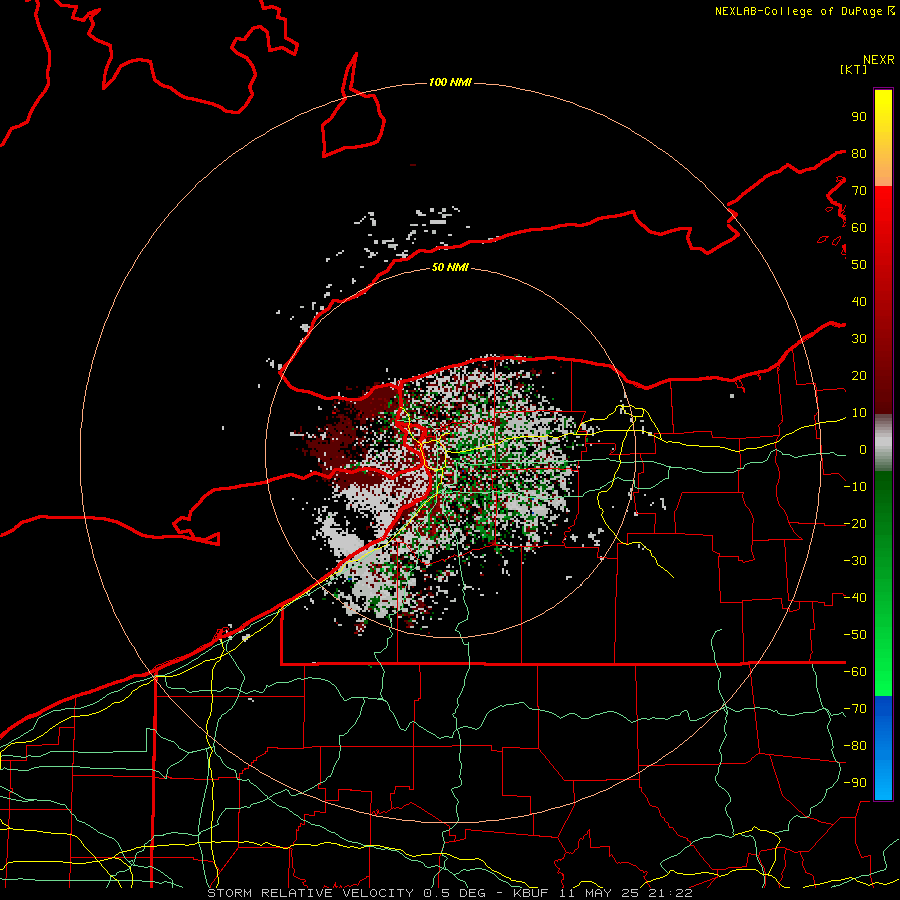
Task: Click the 0 scale label
Action: tap(863, 449)
